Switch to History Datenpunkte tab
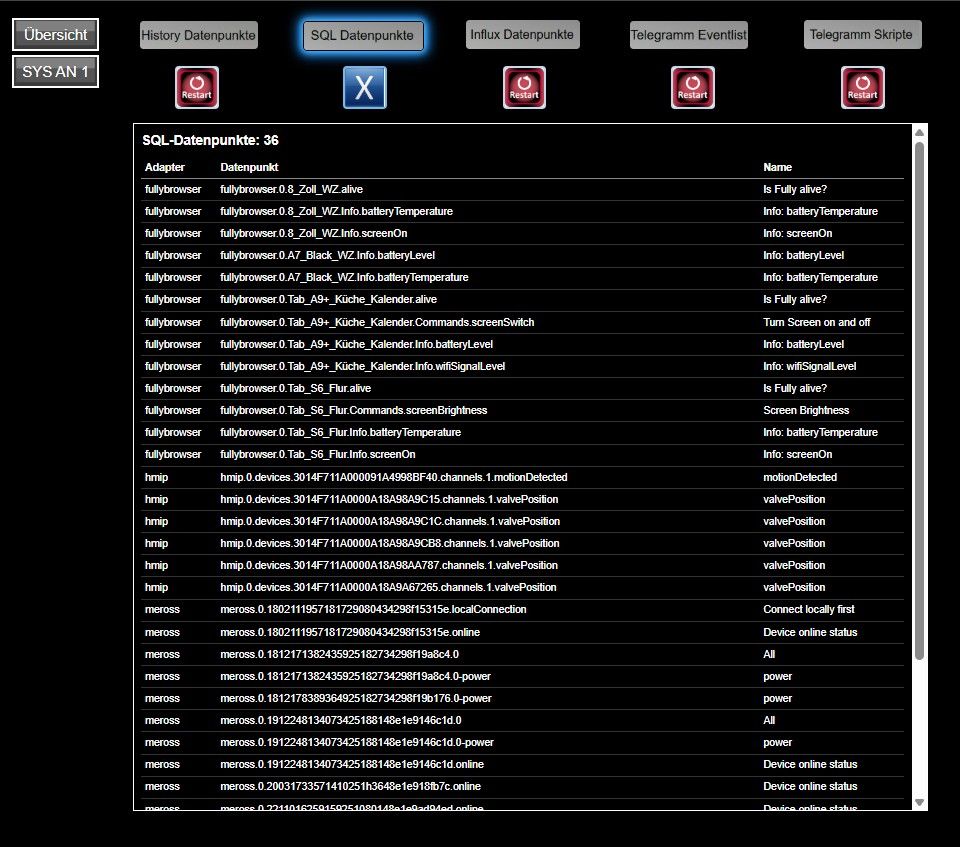Screen dimensions: 960x847 [198, 35]
